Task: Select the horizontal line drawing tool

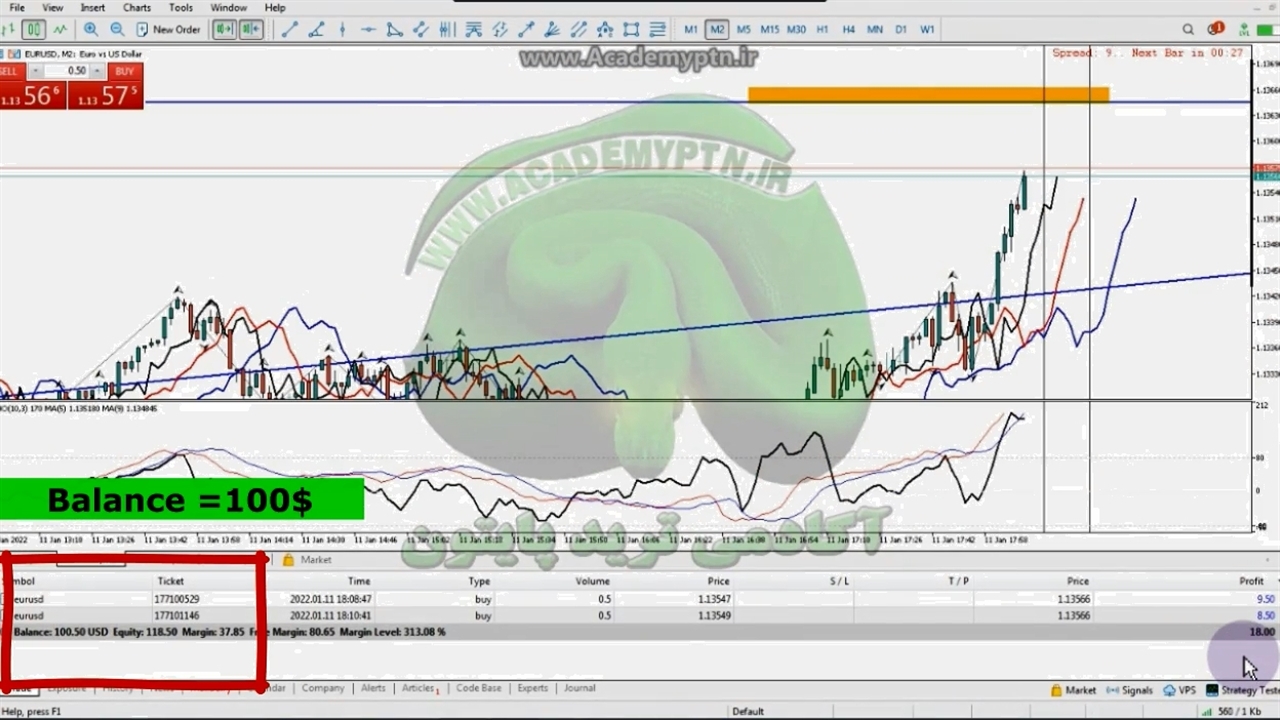Action: tap(368, 30)
